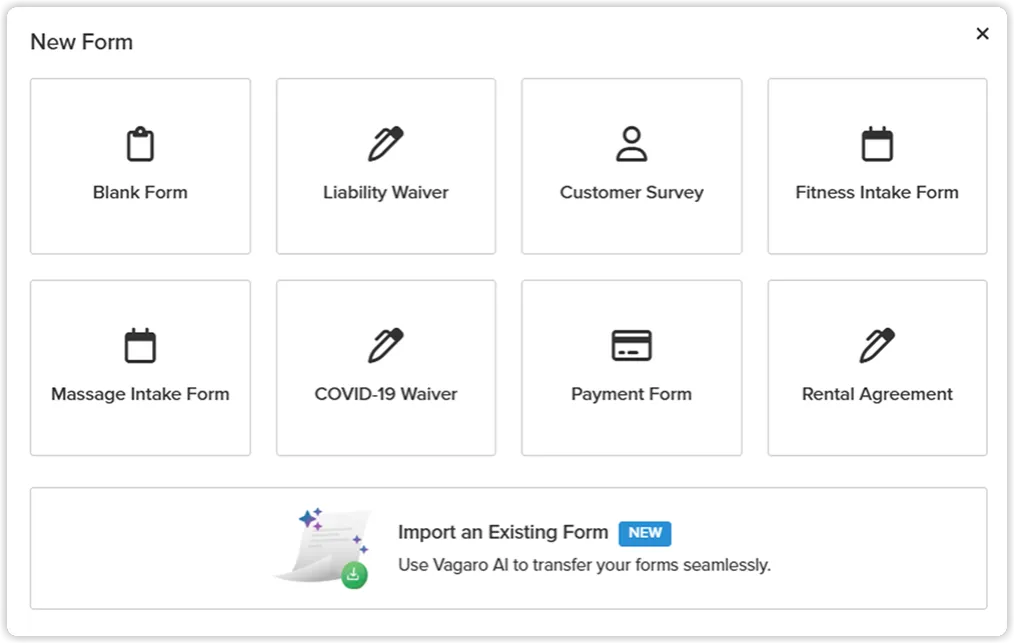This screenshot has width=1015, height=644.
Task: Click Import an Existing Form heading
Action: [502, 532]
